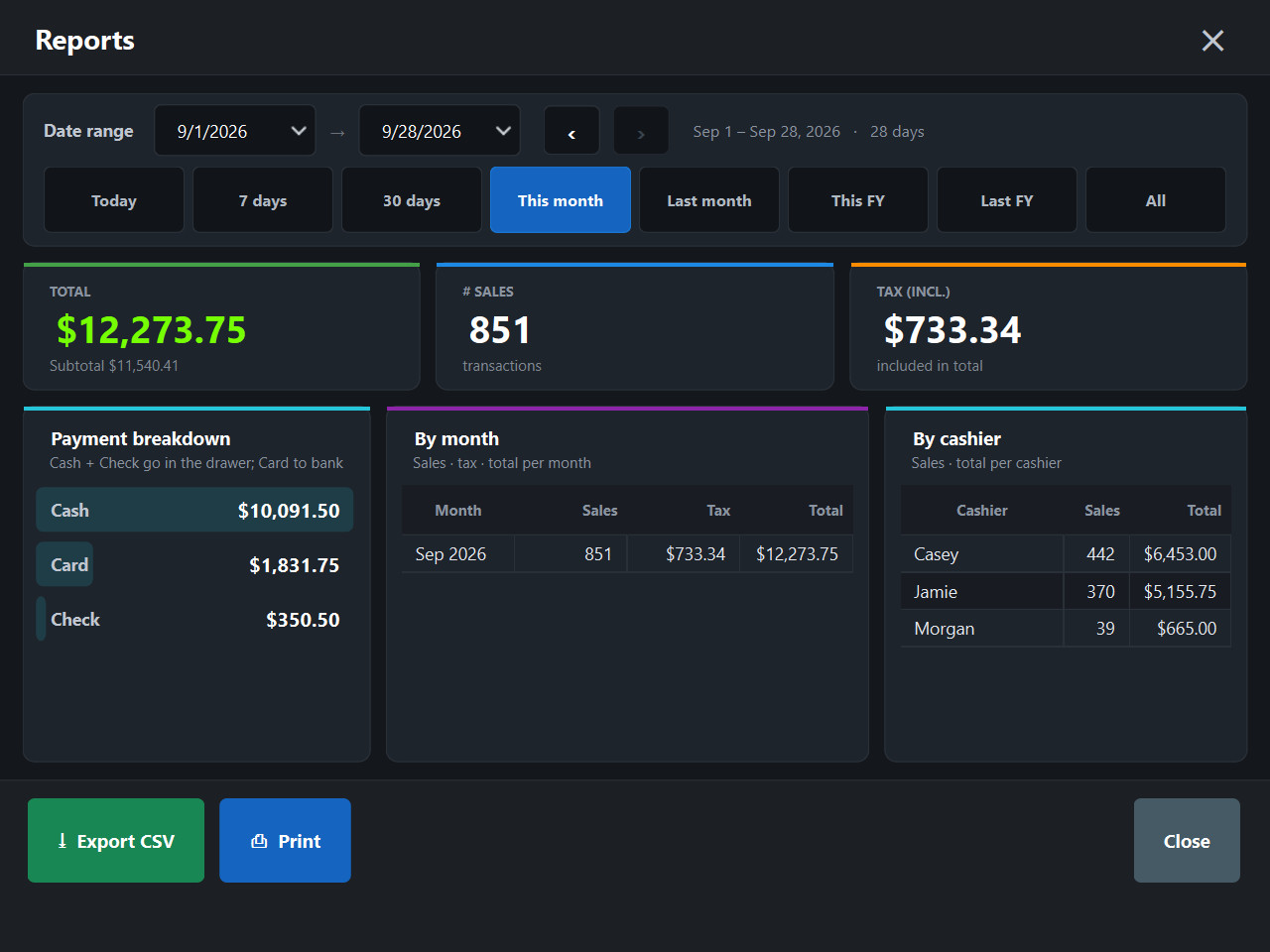The width and height of the screenshot is (1270, 952).
Task: Print the report
Action: 285,841
